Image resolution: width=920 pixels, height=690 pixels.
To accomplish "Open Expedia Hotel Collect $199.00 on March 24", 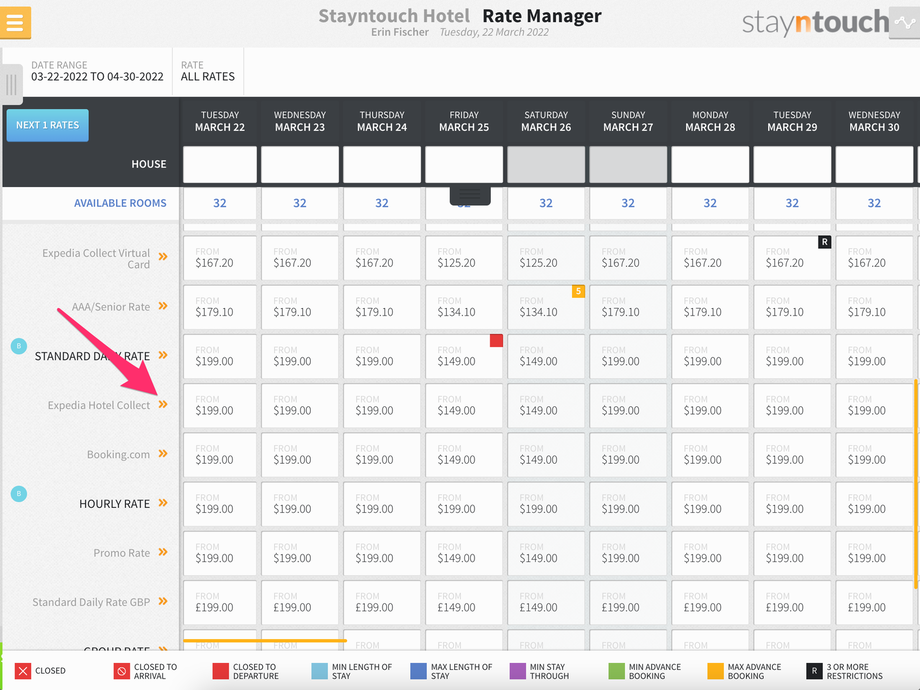I will [x=382, y=406].
